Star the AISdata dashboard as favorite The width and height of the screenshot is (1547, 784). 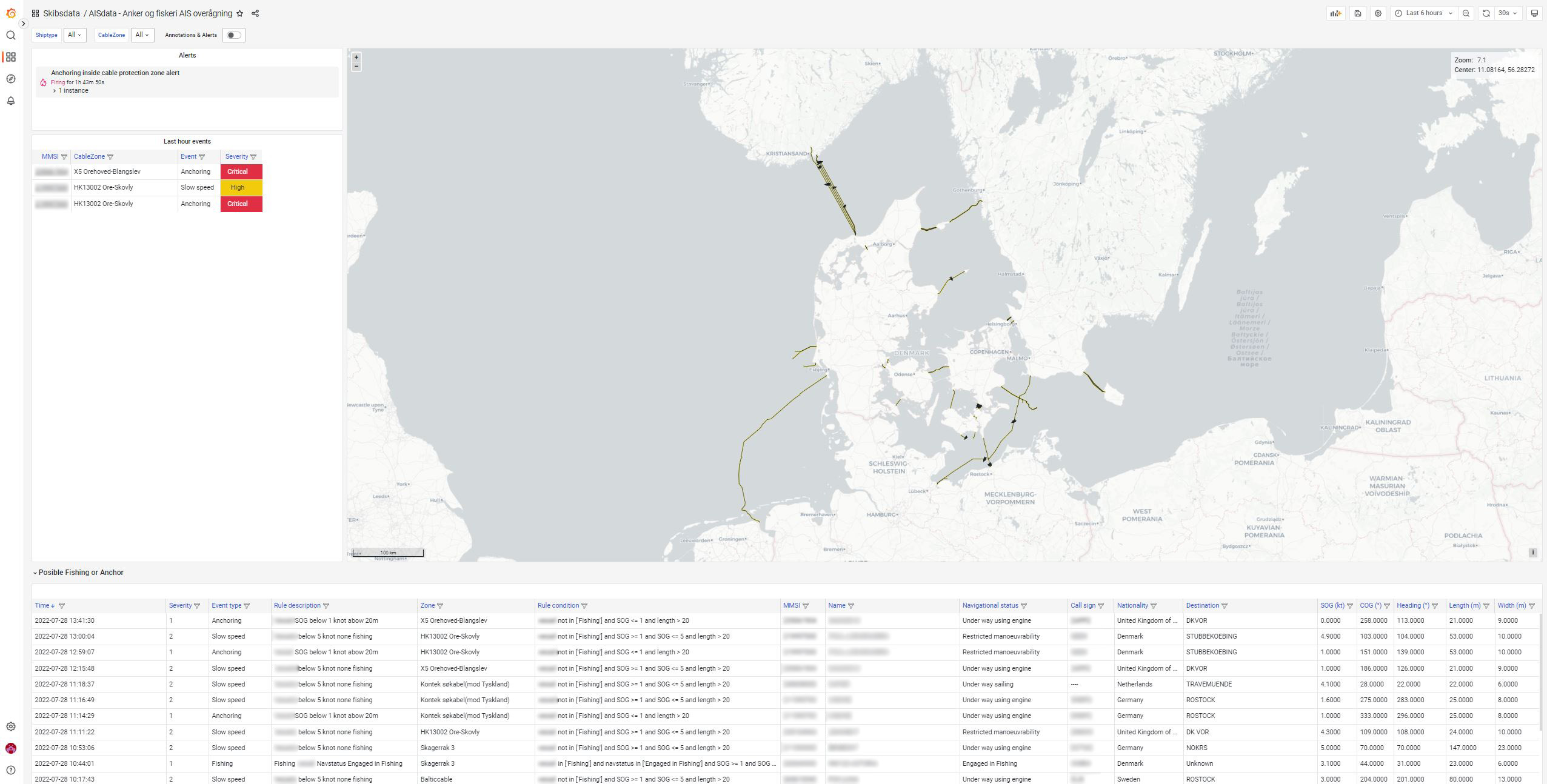(240, 13)
